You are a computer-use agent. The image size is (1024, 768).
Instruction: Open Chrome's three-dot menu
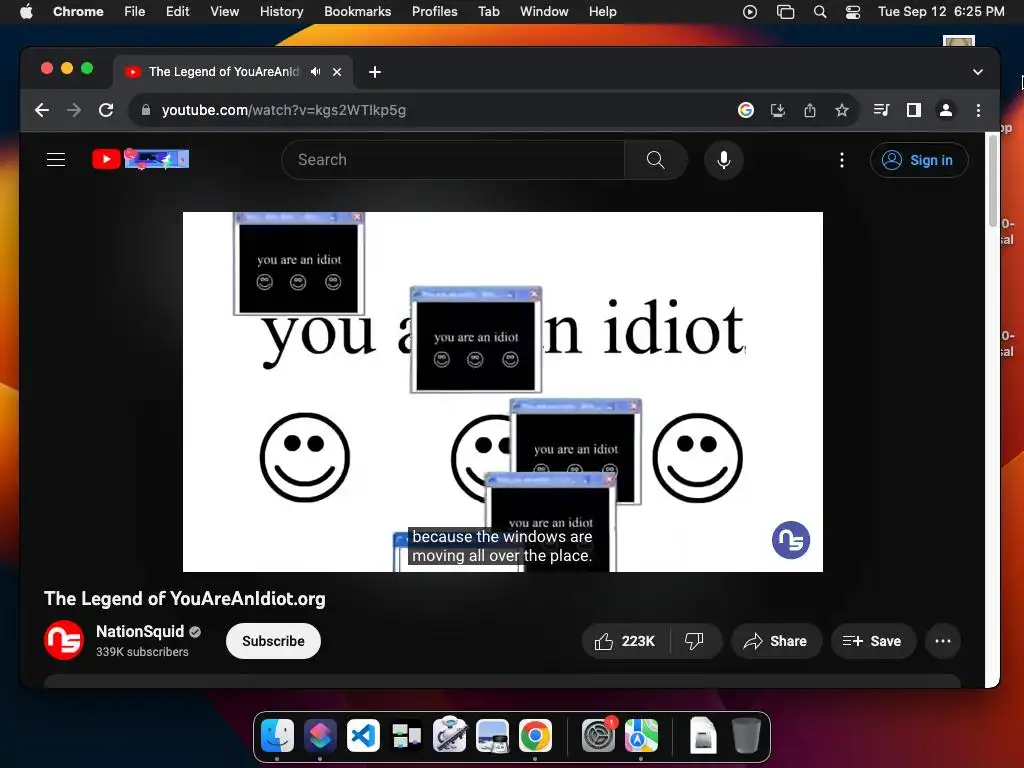(x=978, y=110)
